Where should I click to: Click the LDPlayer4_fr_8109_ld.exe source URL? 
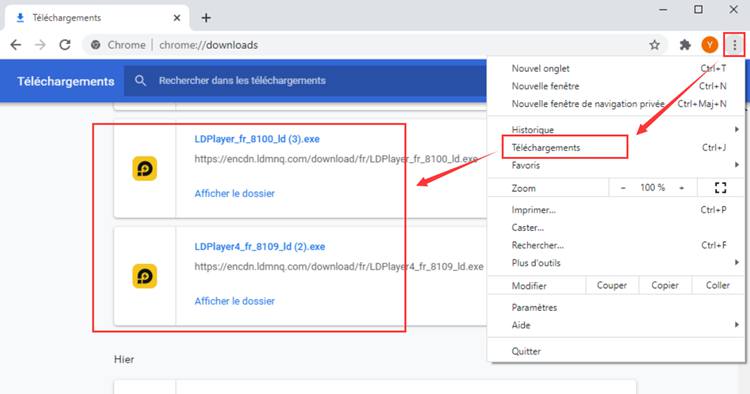coord(339,266)
